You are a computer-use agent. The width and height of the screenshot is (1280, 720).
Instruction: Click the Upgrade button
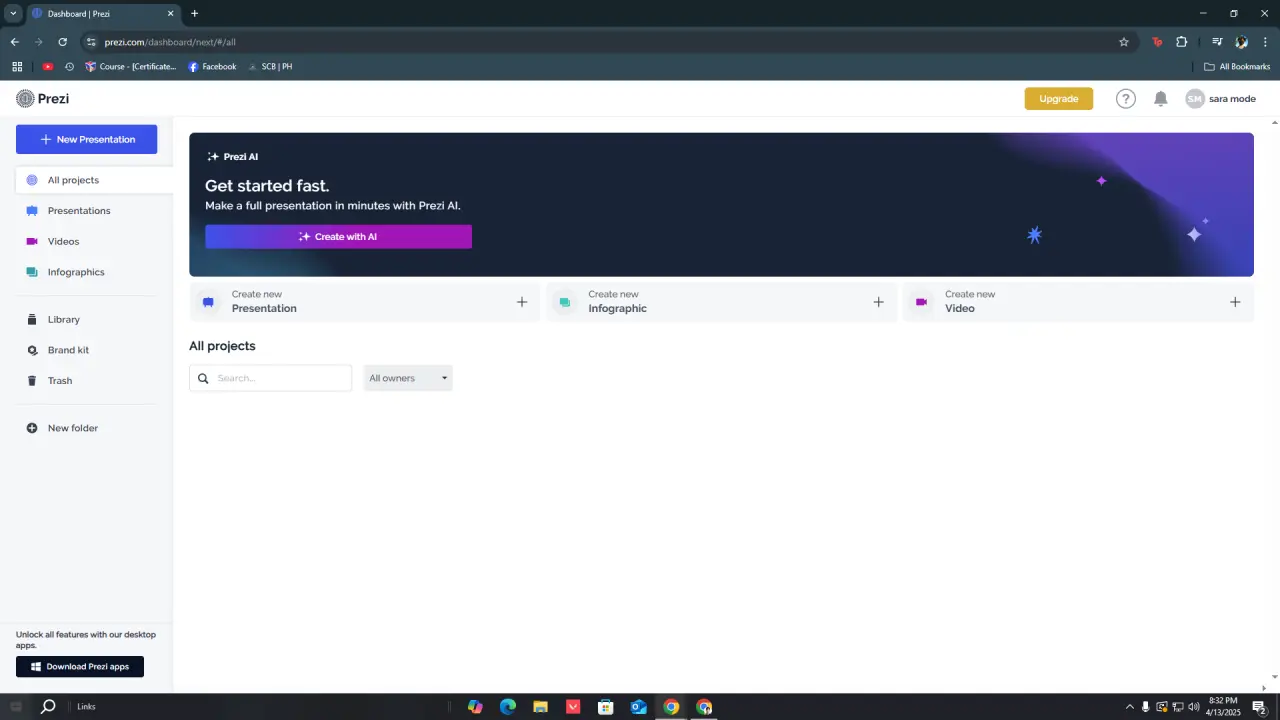[x=1058, y=98]
